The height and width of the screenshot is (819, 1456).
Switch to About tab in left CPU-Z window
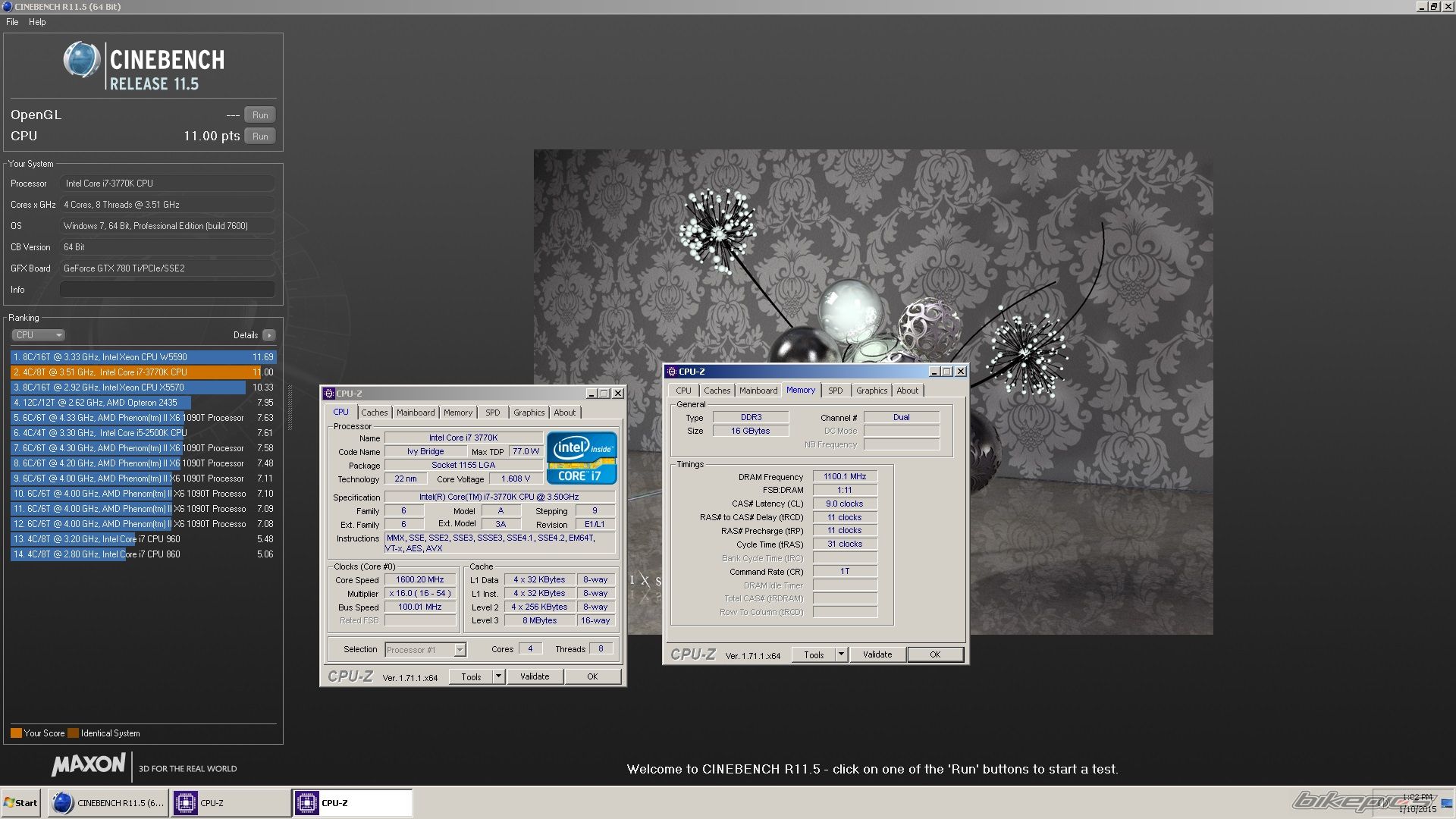[x=565, y=413]
